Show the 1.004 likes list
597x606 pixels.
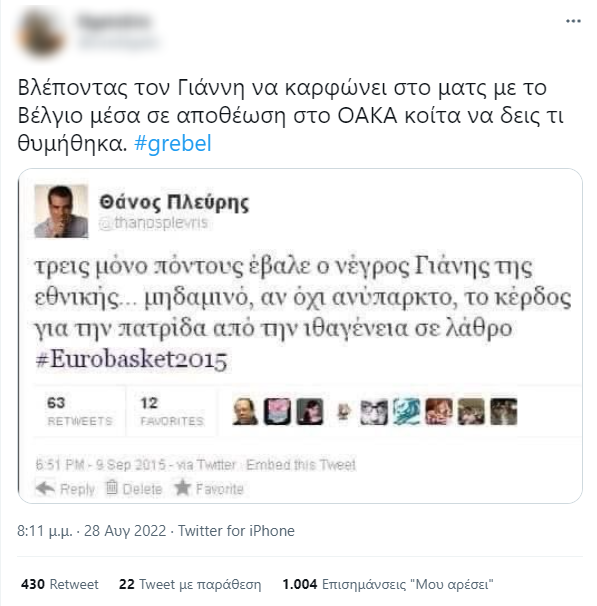click(x=388, y=584)
